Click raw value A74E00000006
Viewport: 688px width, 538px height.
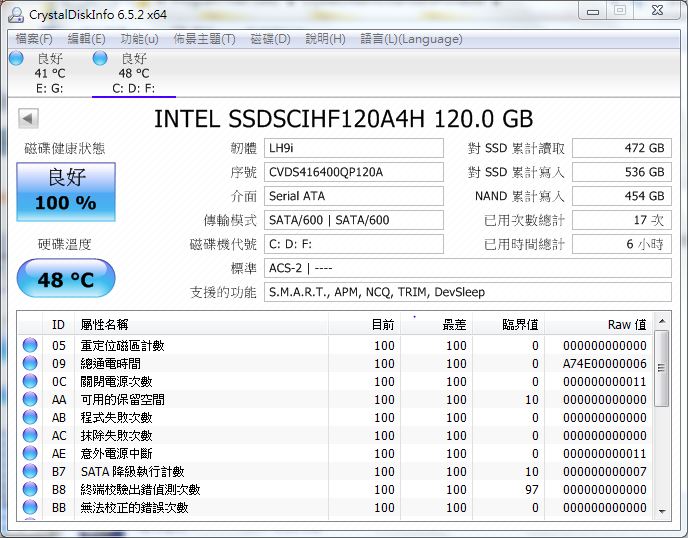coord(605,363)
